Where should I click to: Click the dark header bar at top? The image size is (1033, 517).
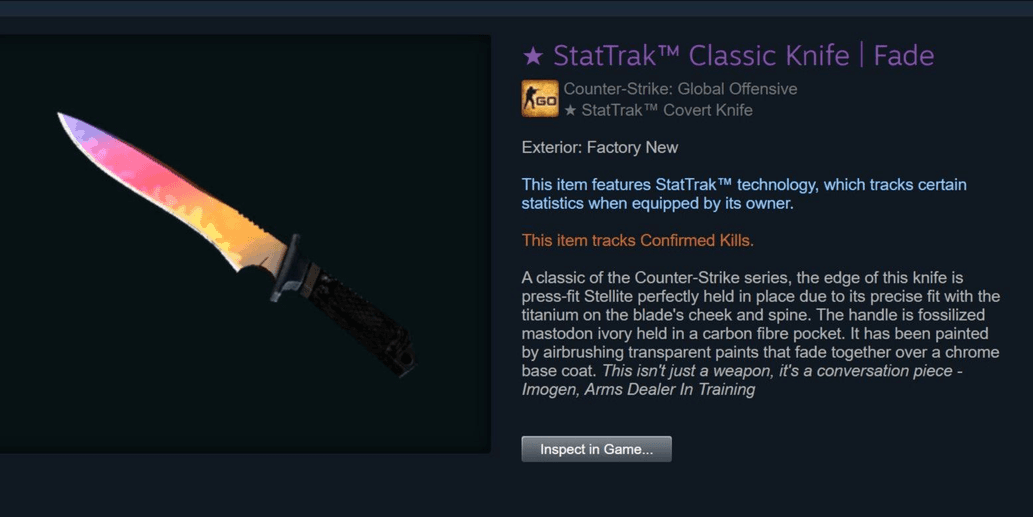(x=516, y=8)
